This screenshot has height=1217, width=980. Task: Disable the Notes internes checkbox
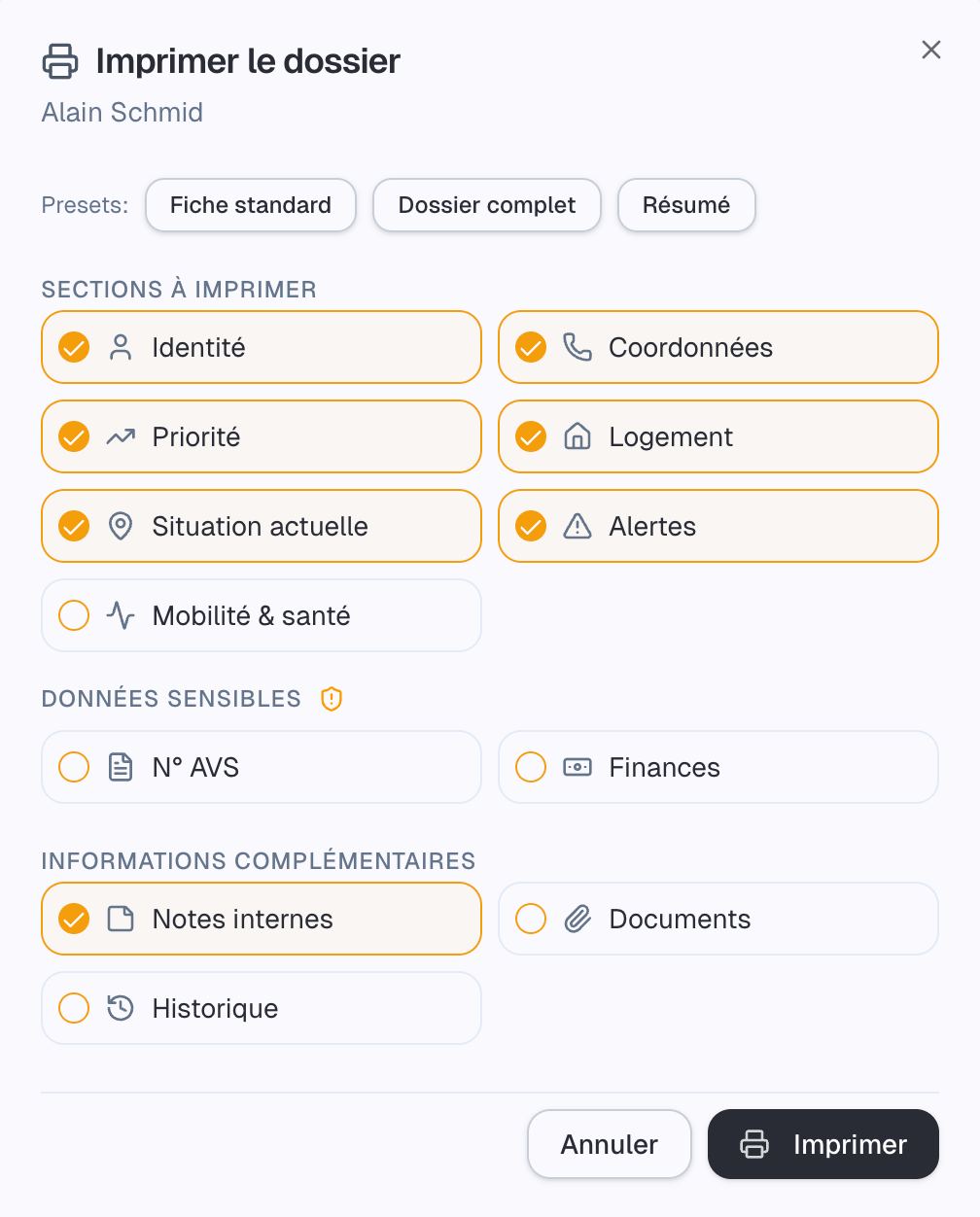(73, 919)
